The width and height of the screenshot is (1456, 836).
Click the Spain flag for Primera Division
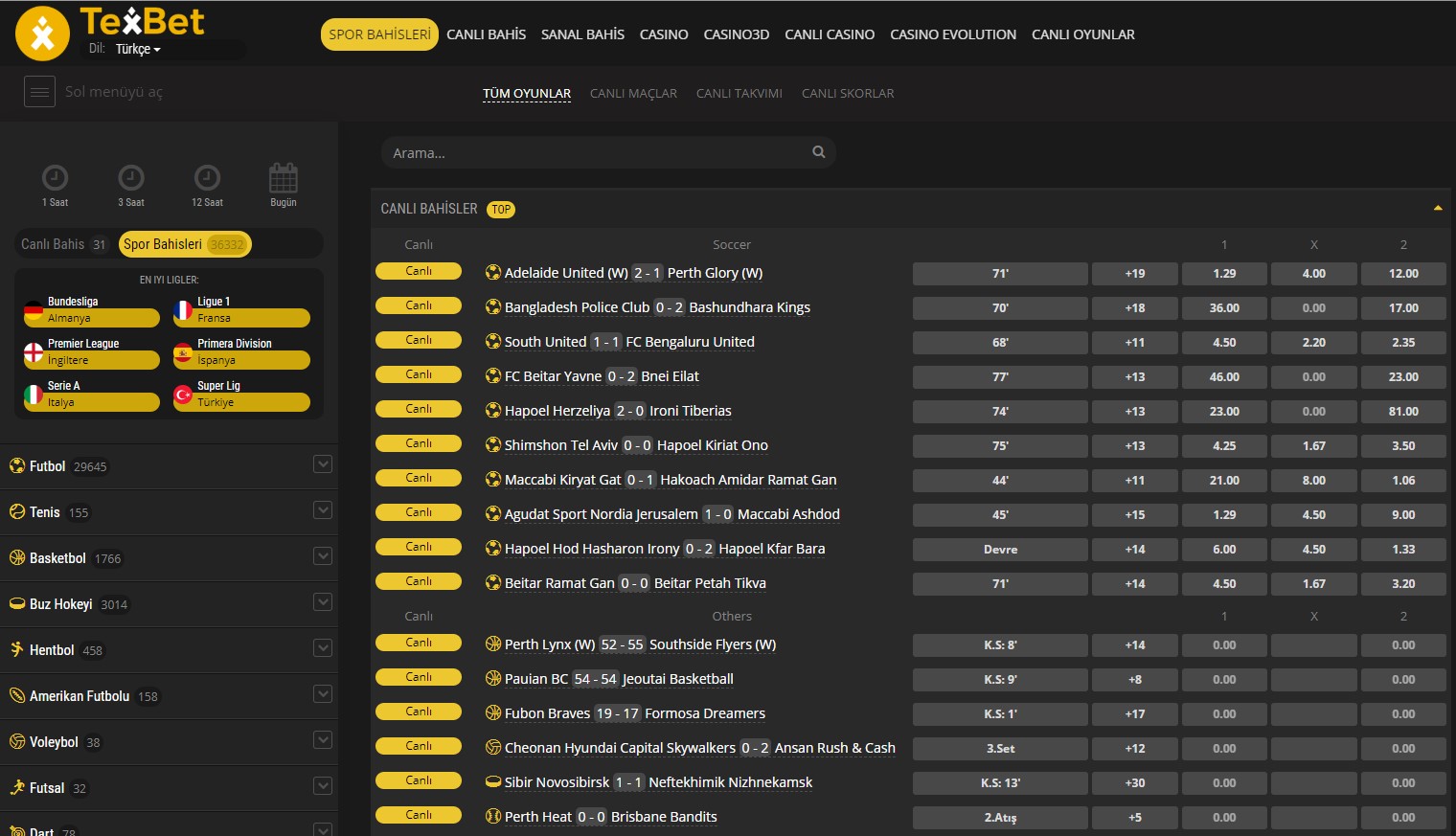tap(183, 352)
